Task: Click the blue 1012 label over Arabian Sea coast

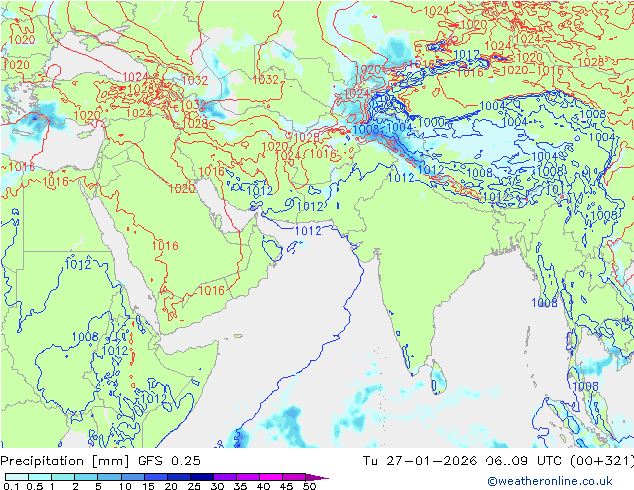Action: pyautogui.click(x=309, y=231)
